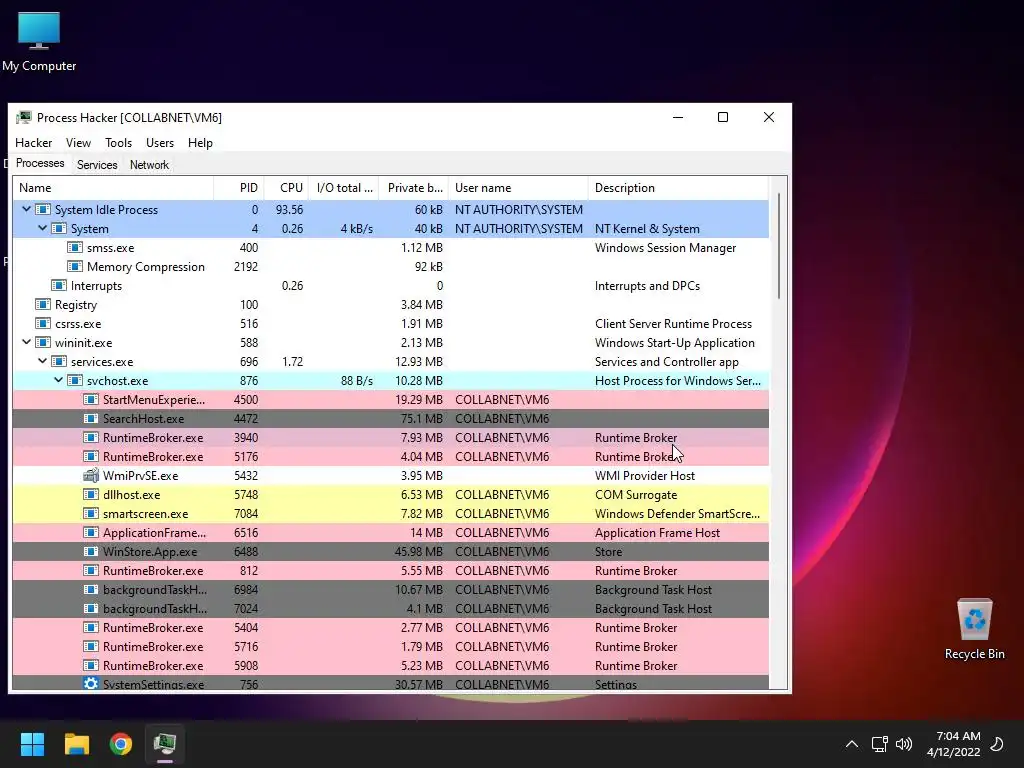Collapse the wininit.exe tree node

point(26,342)
